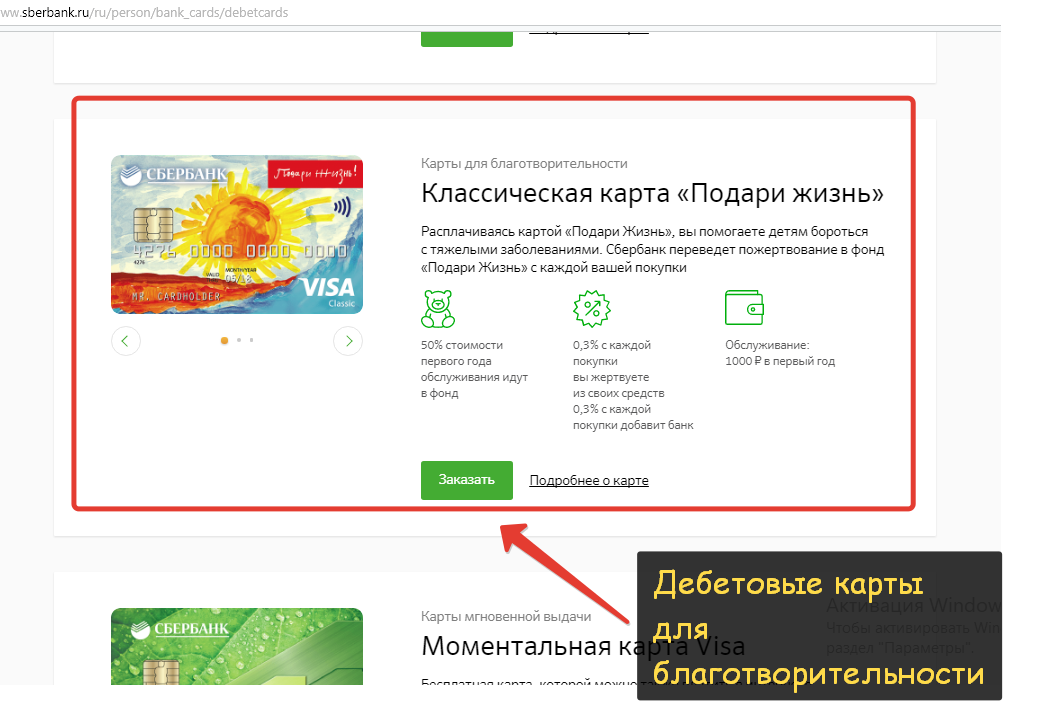Click the text «50% стоимости первого года»
The image size is (1039, 704).
click(462, 353)
